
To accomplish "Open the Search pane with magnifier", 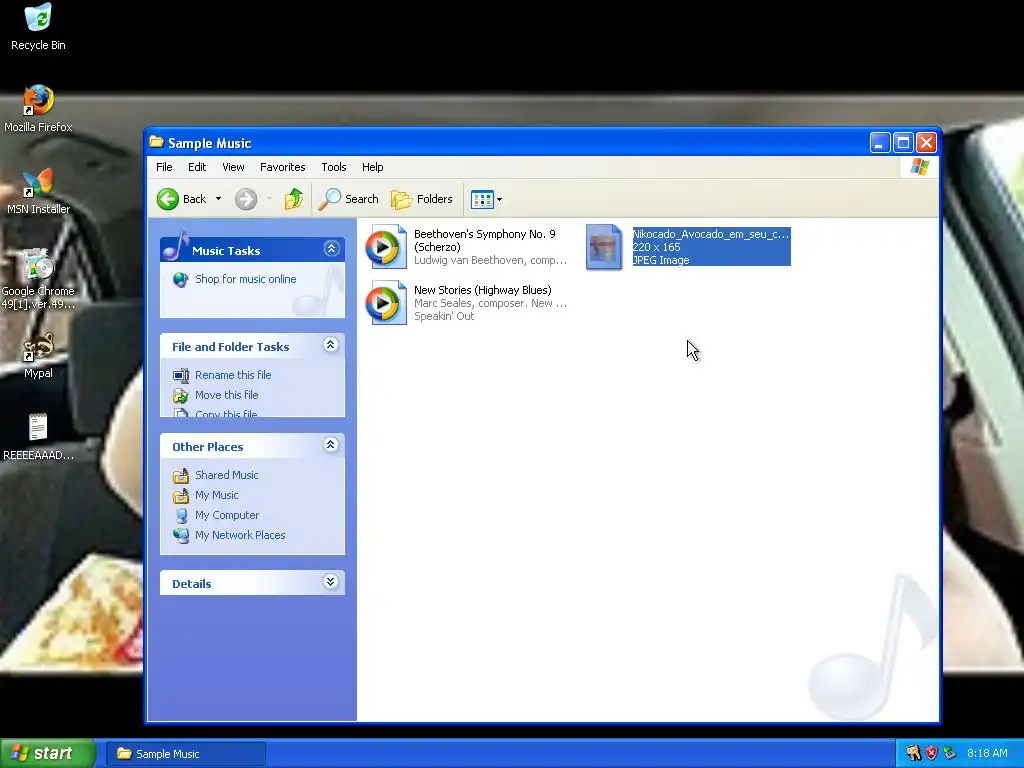I will point(349,199).
